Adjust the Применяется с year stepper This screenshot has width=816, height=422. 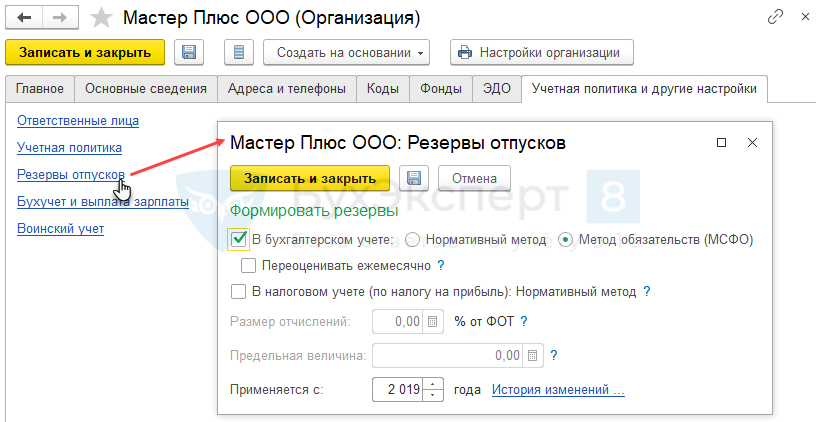433,390
